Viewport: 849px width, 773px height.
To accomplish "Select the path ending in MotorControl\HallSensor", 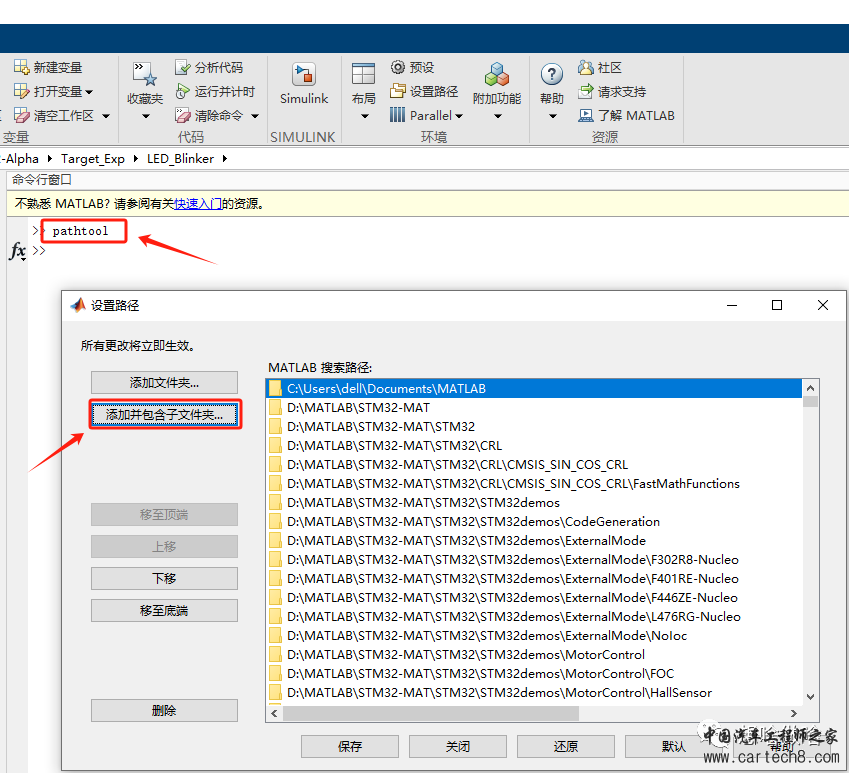I will pos(534,692).
